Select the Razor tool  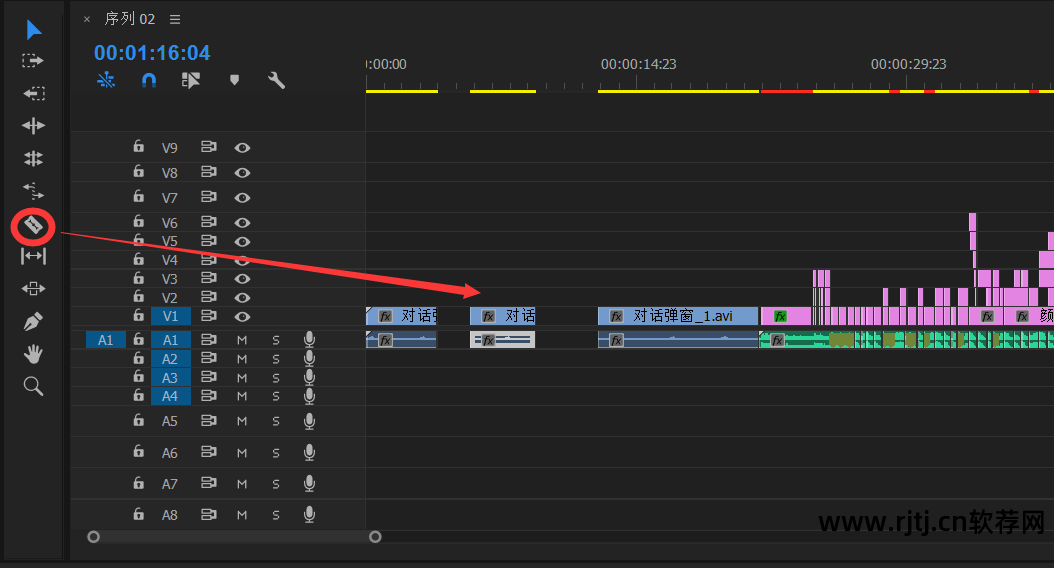click(x=33, y=225)
